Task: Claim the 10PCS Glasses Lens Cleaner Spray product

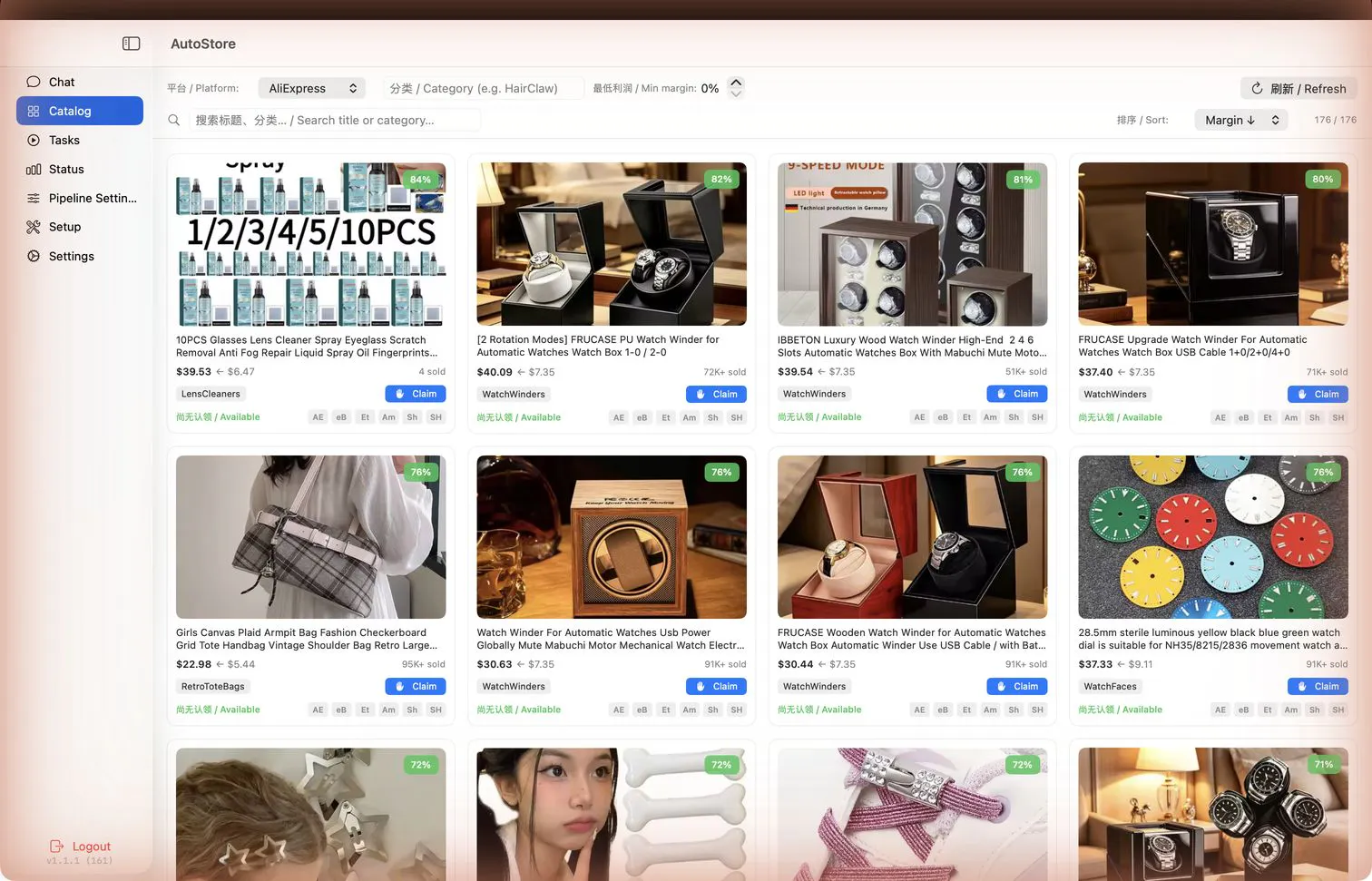Action: click(x=415, y=394)
